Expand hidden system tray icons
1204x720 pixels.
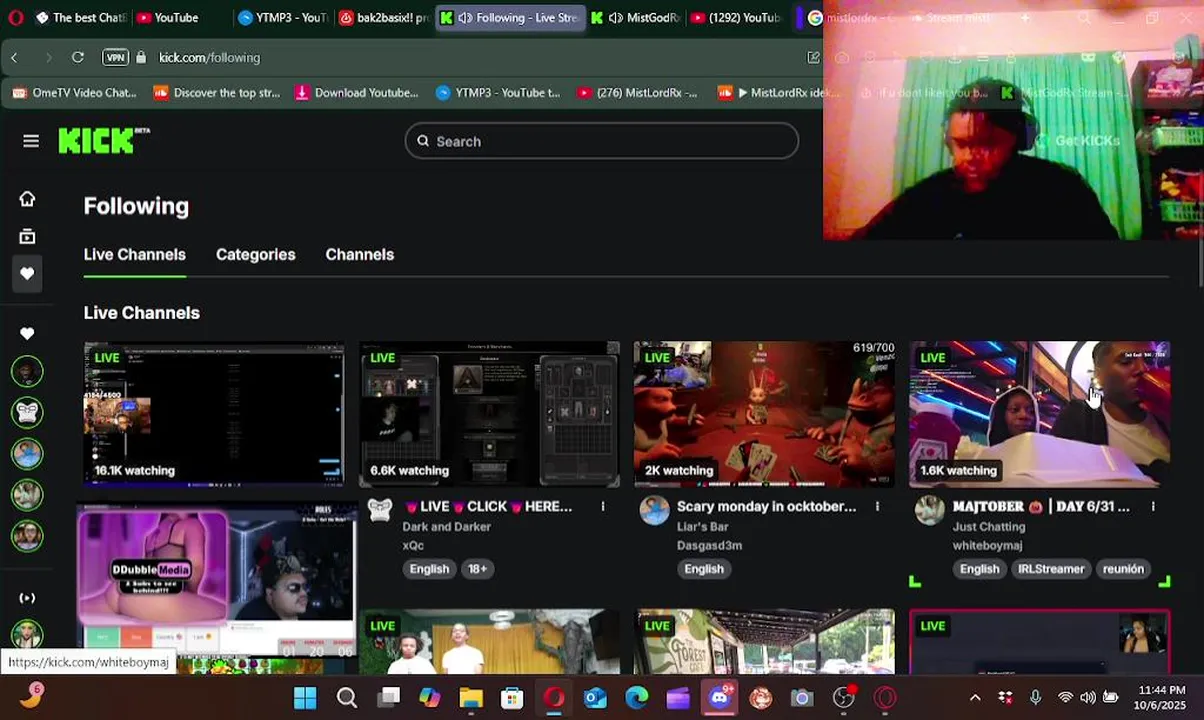coord(975,698)
